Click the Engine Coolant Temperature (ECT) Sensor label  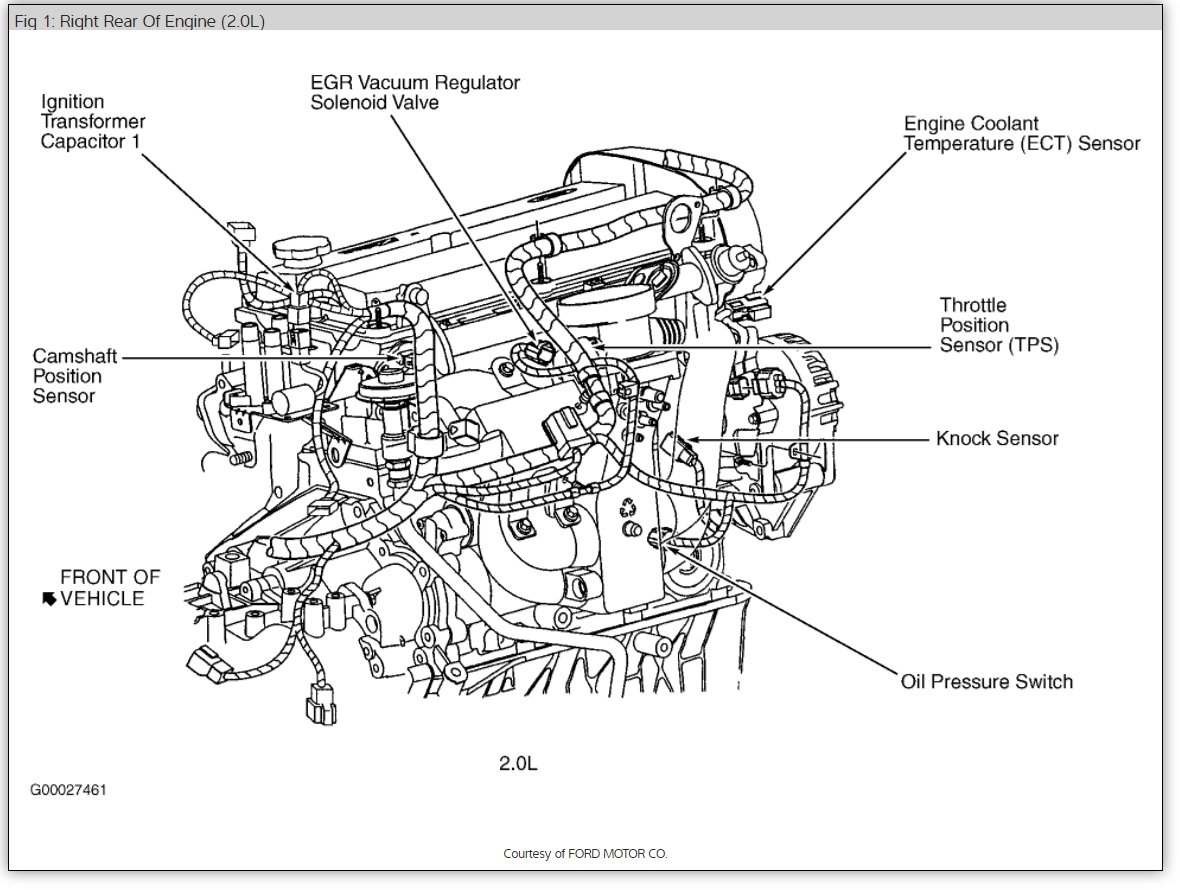1022,133
